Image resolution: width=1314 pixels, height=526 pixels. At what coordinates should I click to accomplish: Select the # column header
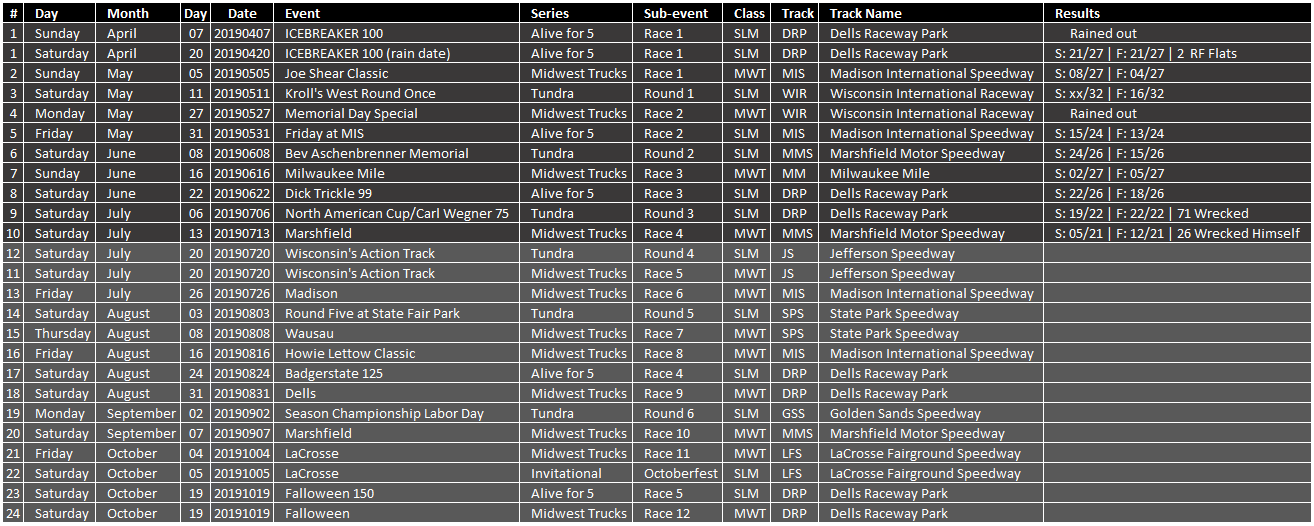pos(14,13)
